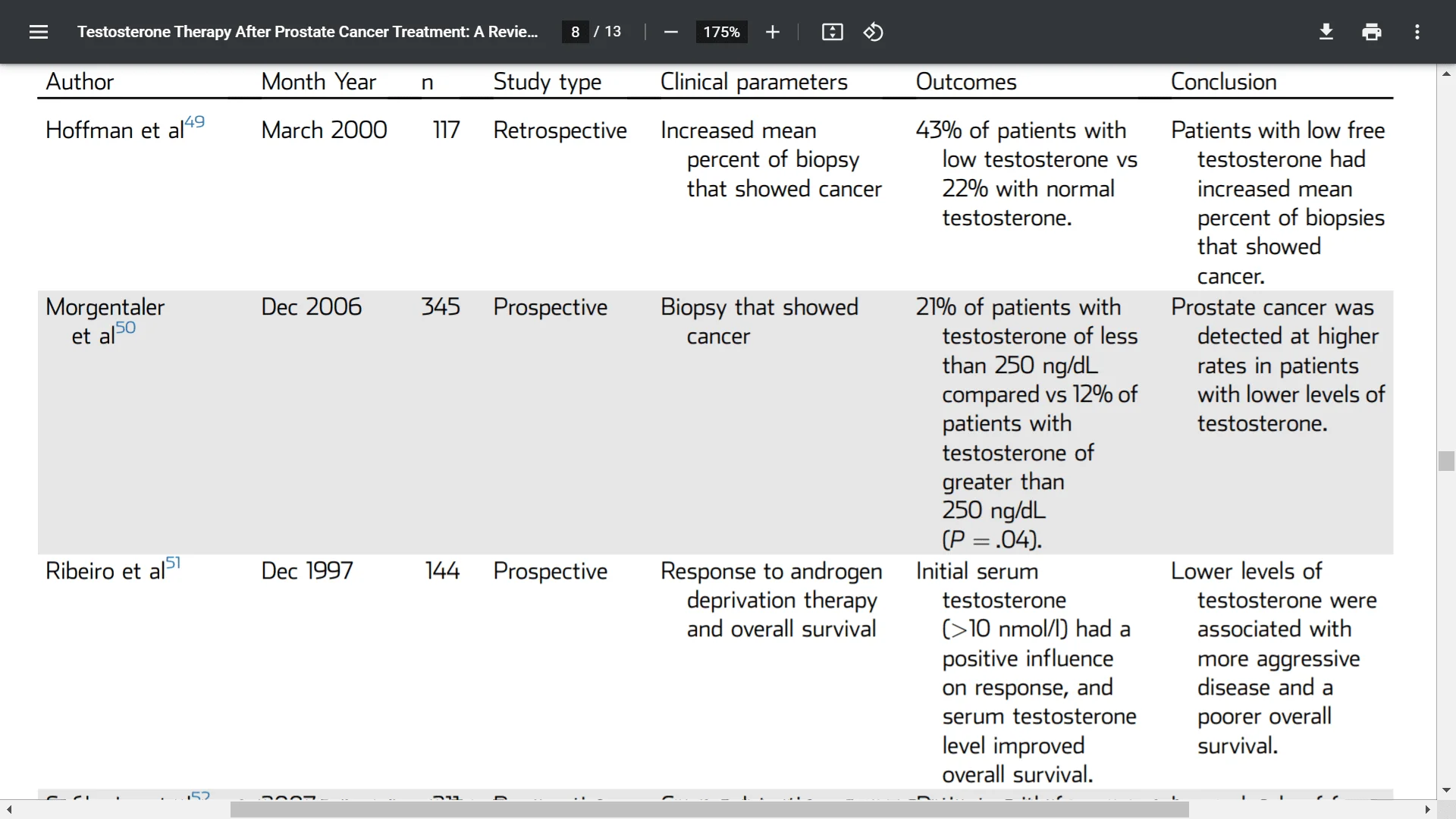Image resolution: width=1456 pixels, height=819 pixels.
Task: Click 'Prostate cancer was' conclusion text
Action: (1272, 307)
